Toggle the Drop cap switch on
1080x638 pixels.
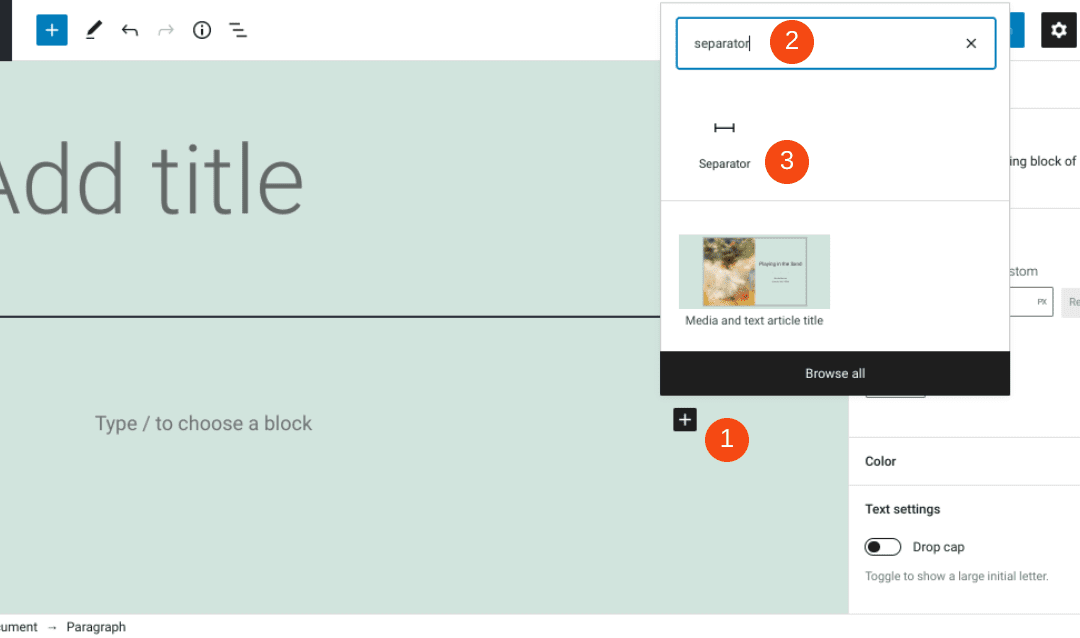(883, 546)
